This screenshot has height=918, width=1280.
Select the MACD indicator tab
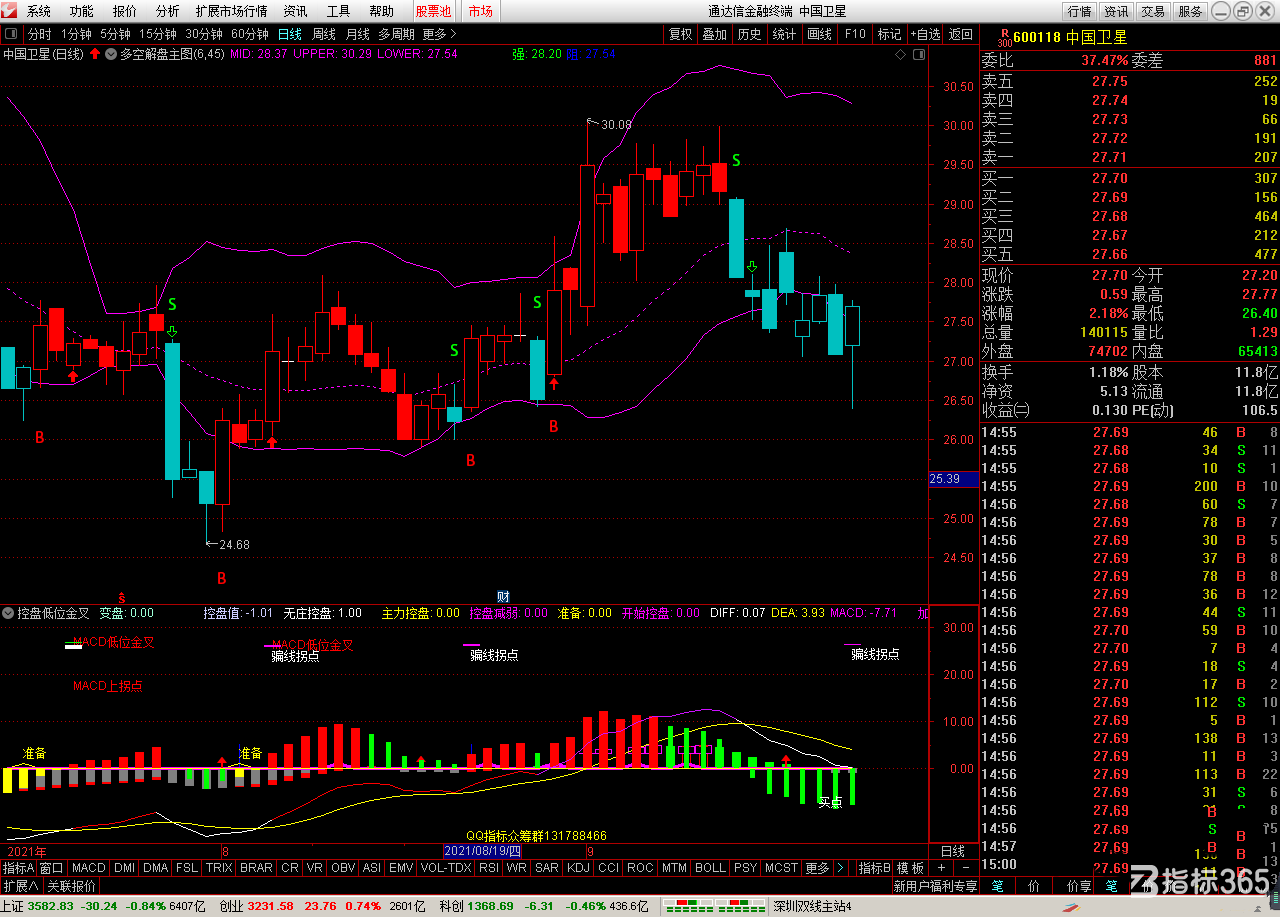click(x=88, y=868)
